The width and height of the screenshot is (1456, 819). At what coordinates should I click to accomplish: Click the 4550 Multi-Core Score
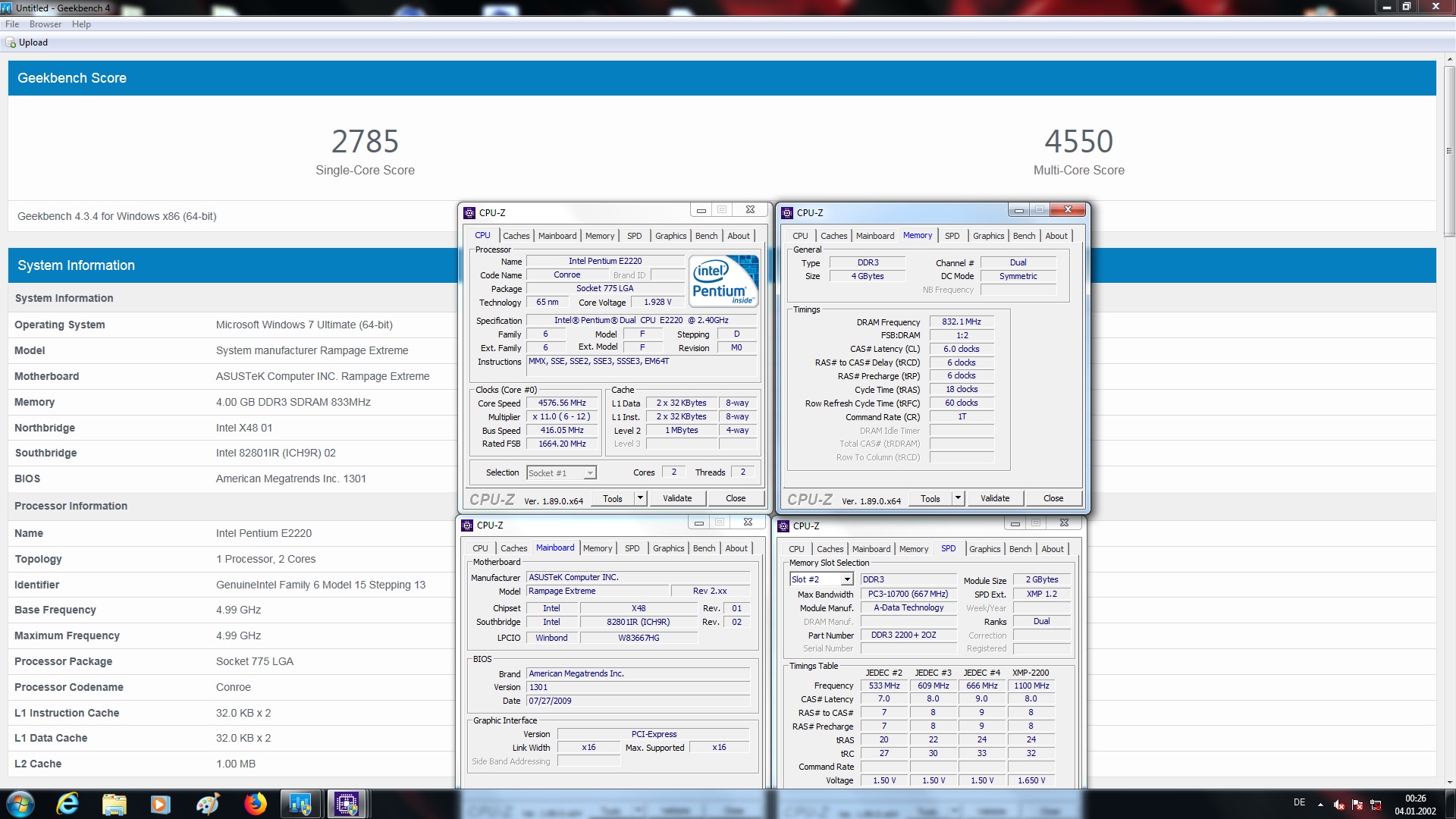(x=1078, y=141)
